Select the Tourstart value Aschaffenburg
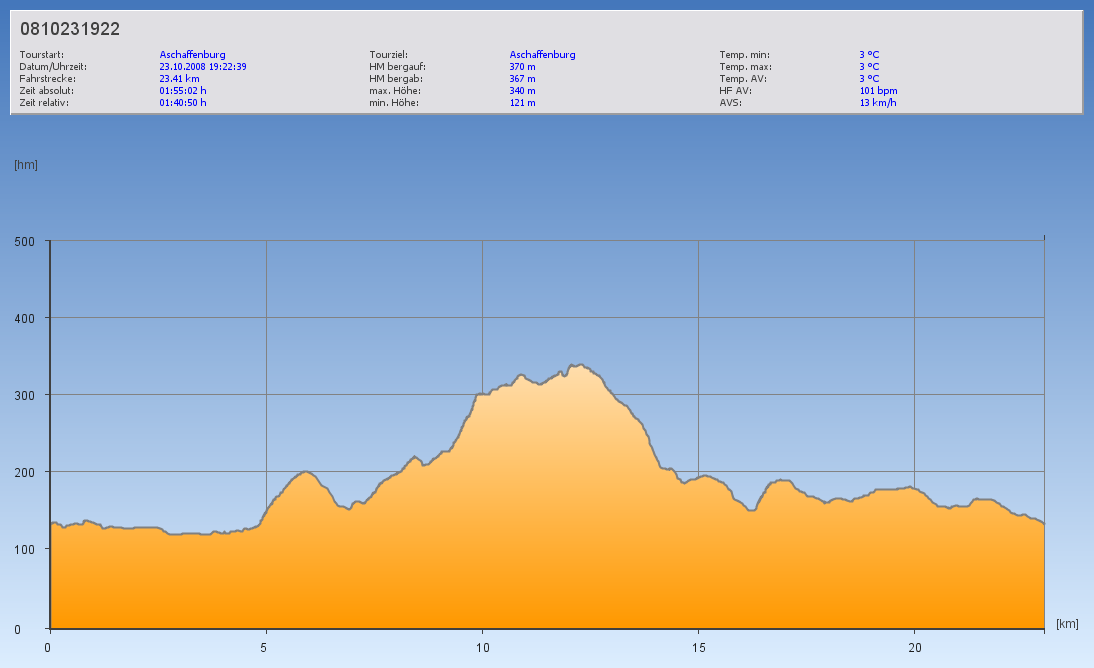The image size is (1094, 668). (192, 55)
